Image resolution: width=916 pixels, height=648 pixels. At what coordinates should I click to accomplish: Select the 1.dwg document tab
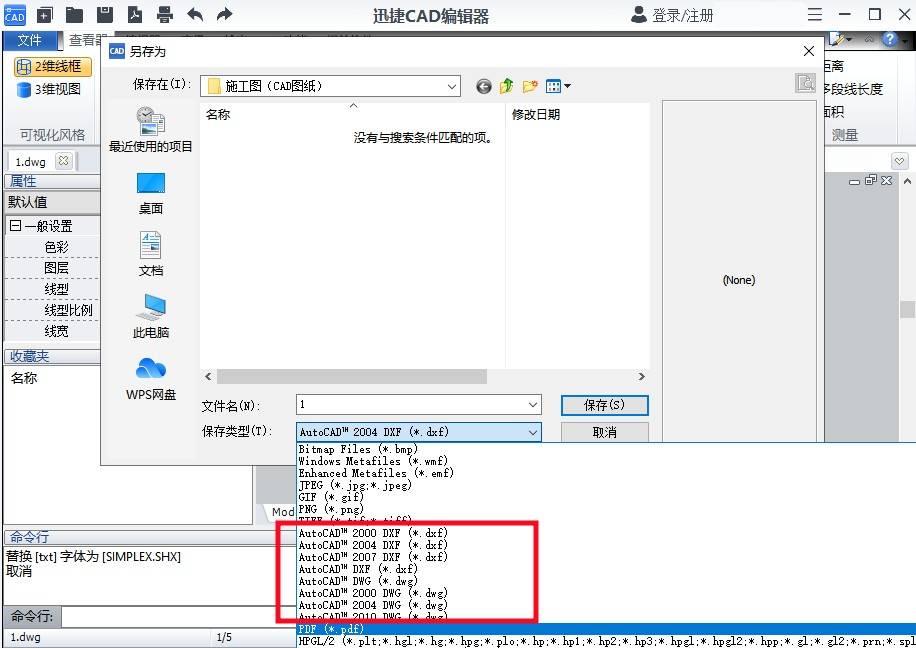pos(30,161)
